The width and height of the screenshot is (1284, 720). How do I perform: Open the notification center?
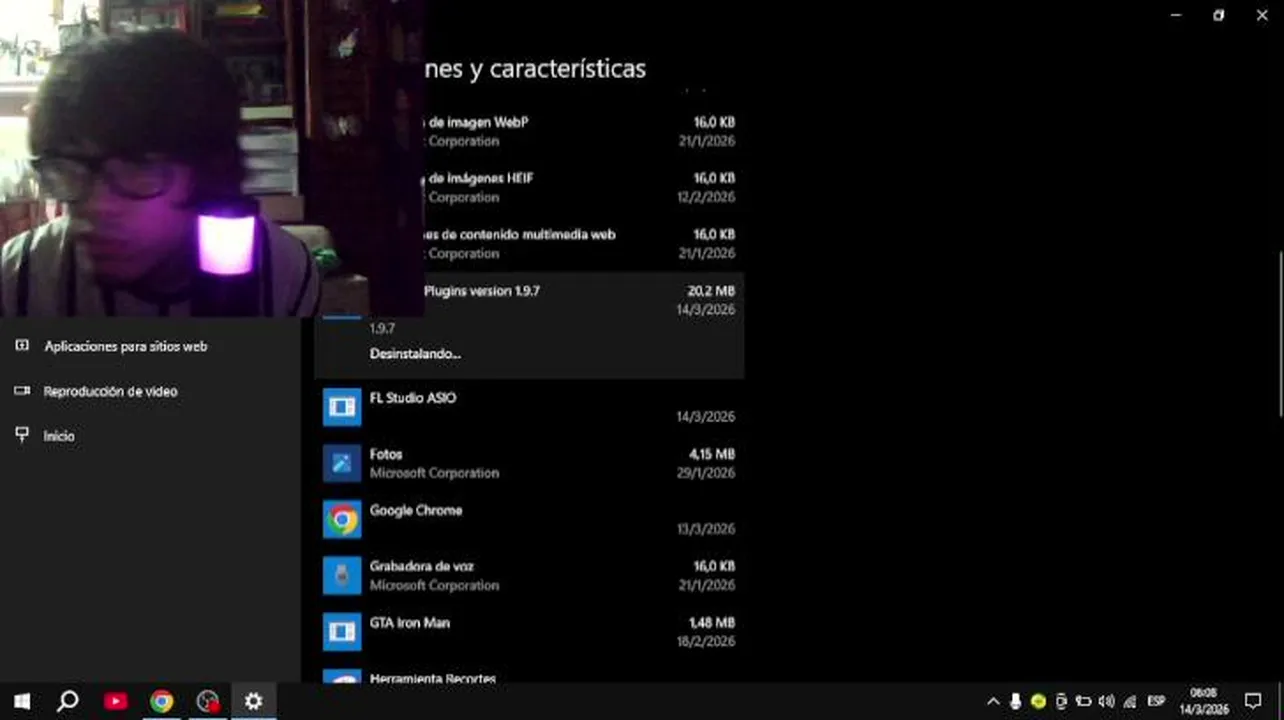[x=1253, y=701]
